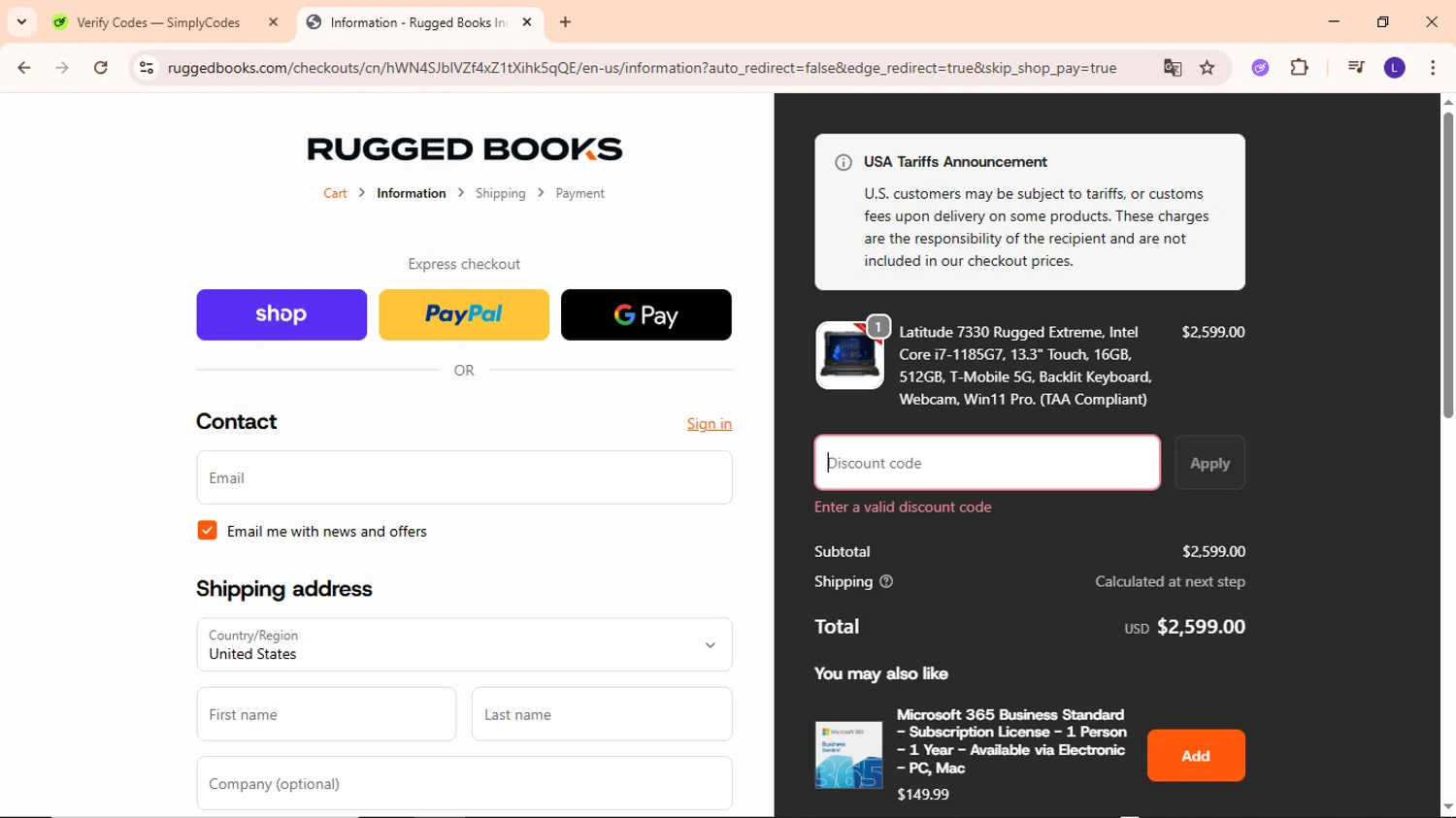Click the Latitude 7330 laptop thumbnail

click(849, 355)
